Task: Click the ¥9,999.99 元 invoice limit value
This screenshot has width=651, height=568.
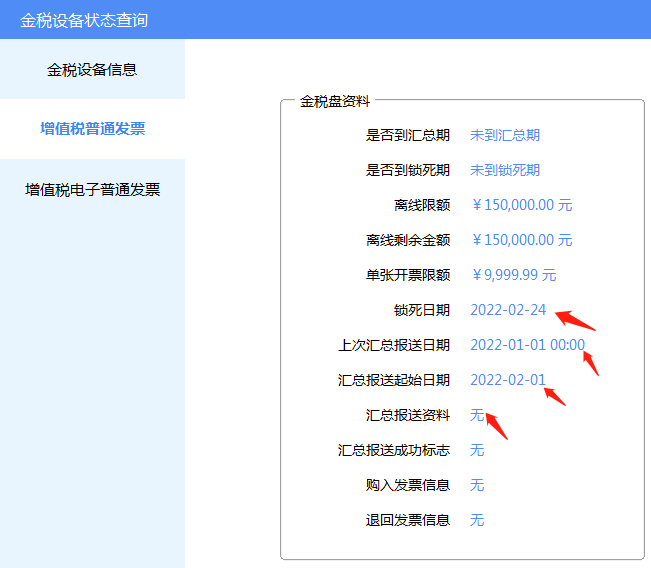Action: tap(514, 275)
